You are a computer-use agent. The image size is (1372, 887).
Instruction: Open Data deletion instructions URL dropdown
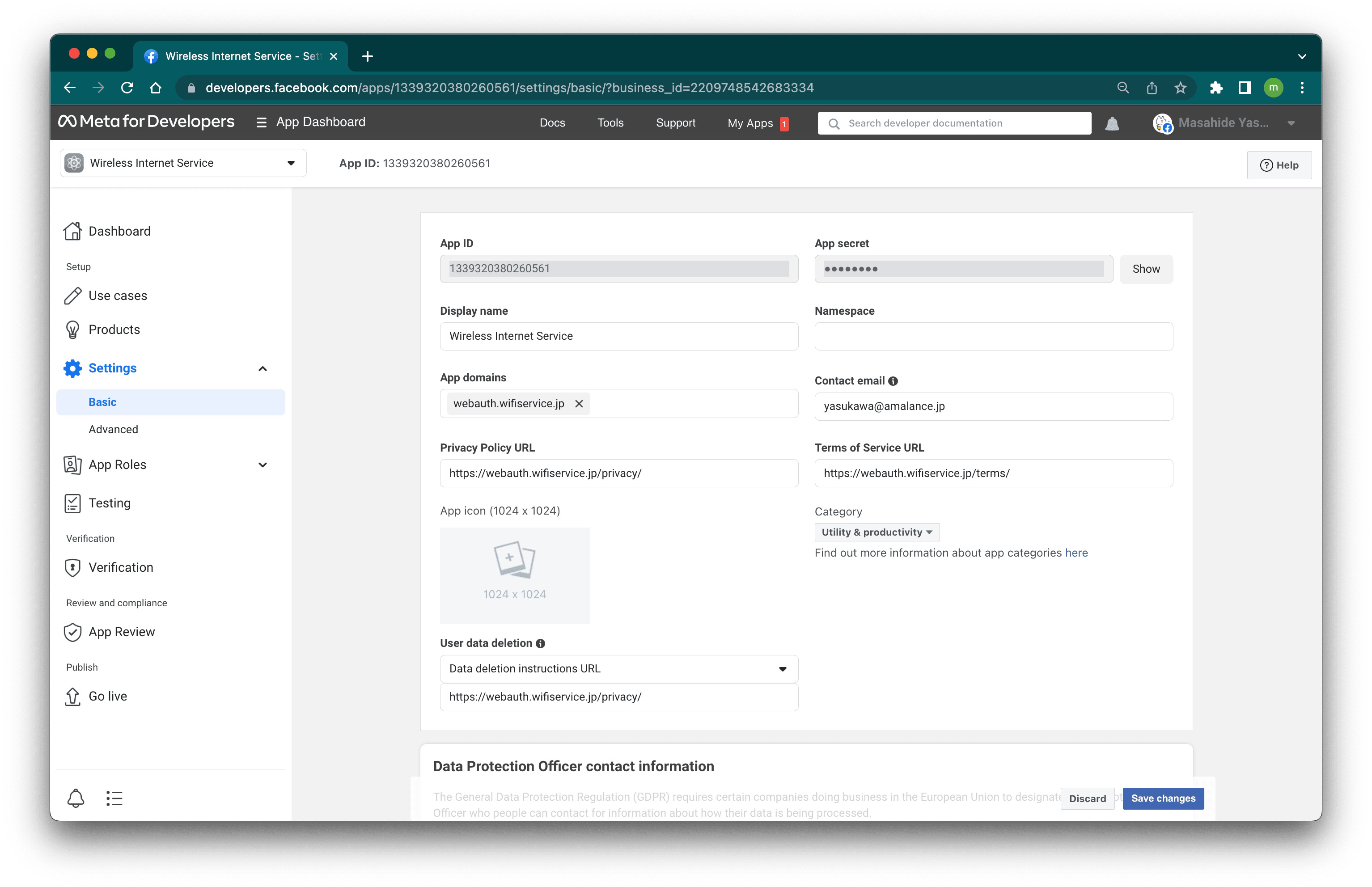tap(618, 669)
